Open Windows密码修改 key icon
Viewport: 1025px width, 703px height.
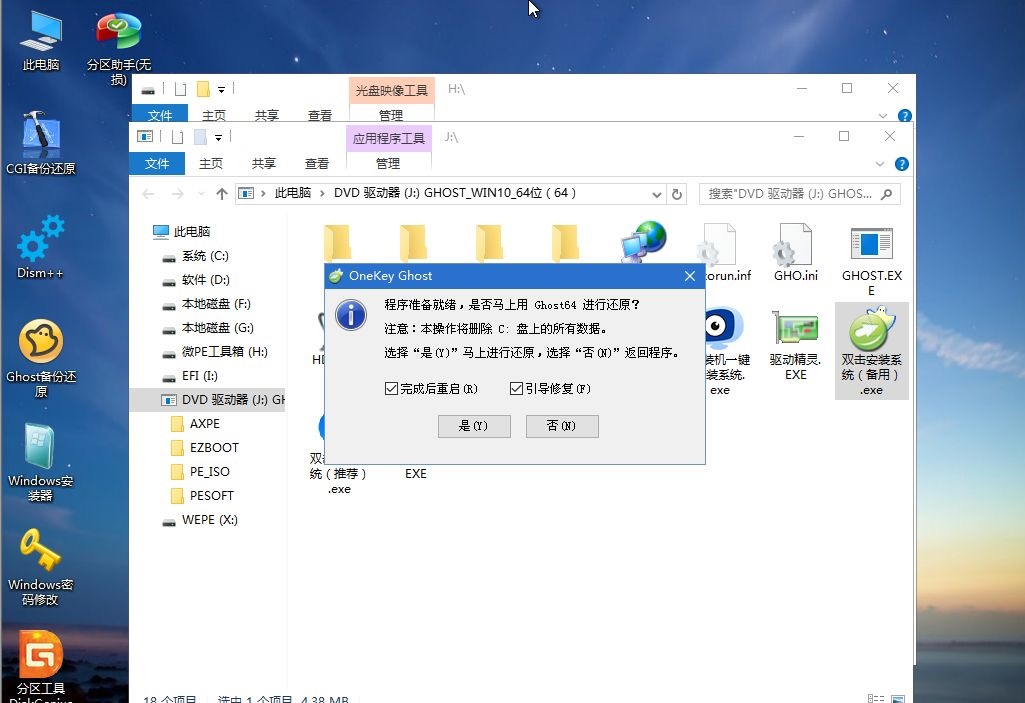(x=41, y=566)
